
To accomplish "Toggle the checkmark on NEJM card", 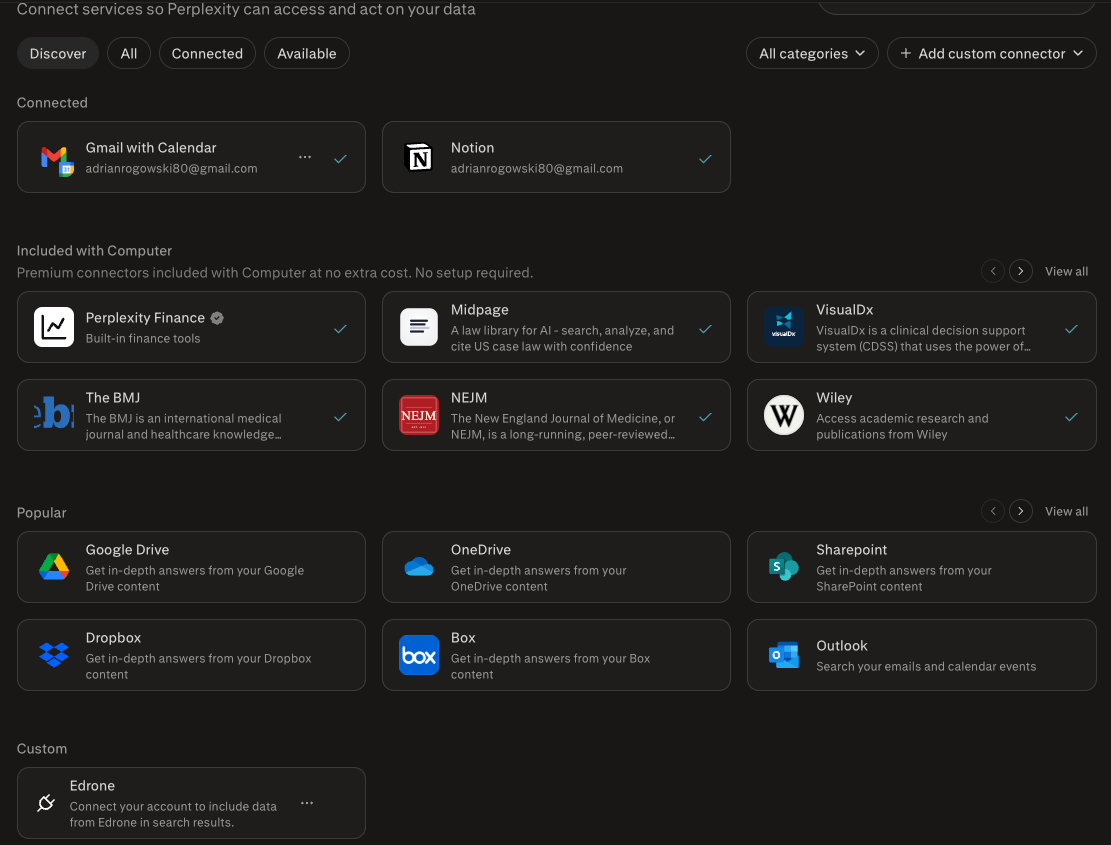I will (x=705, y=416).
